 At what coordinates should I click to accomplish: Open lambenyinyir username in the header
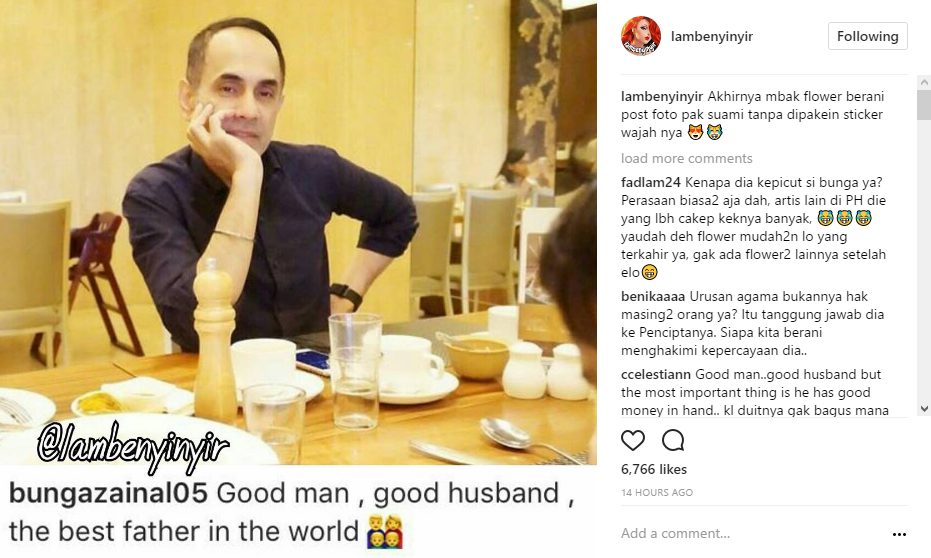(711, 36)
